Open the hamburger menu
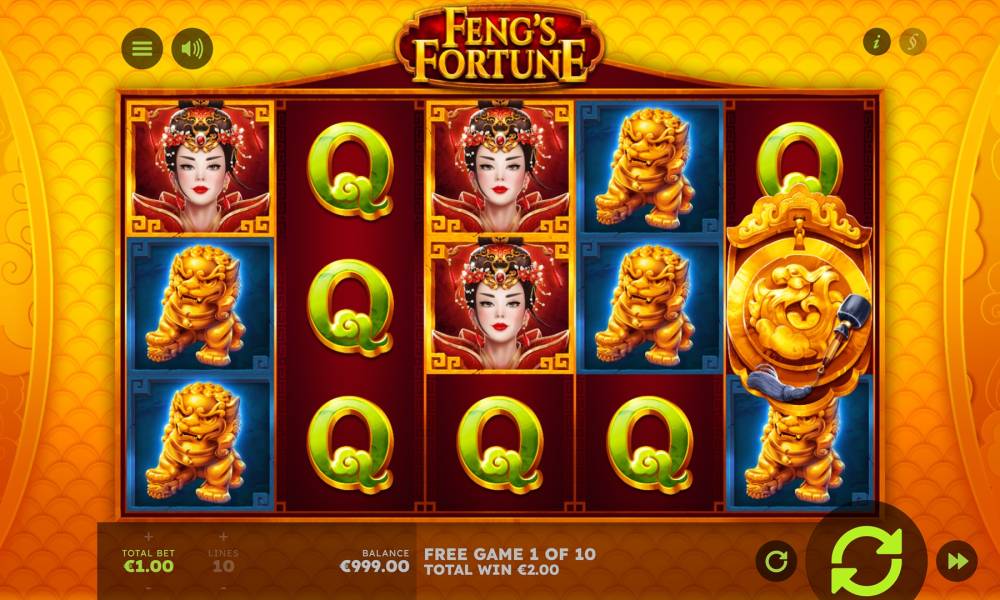Image resolution: width=1000 pixels, height=600 pixels. tap(142, 48)
